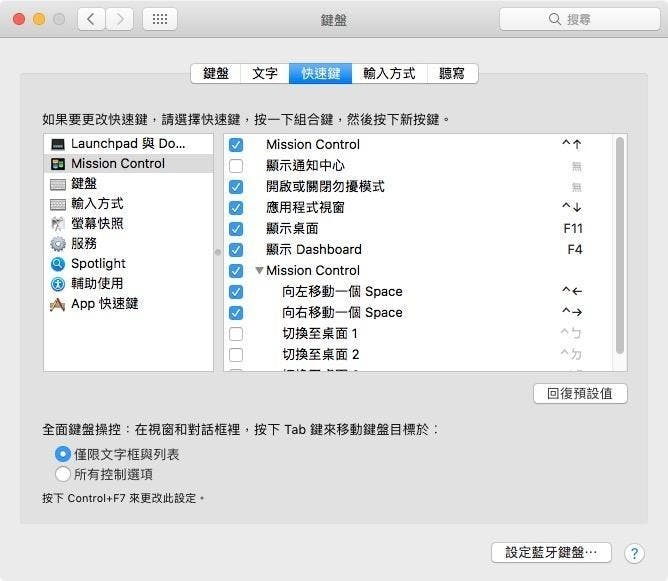Click the 回復預設值 button
The height and width of the screenshot is (581, 668).
580,394
